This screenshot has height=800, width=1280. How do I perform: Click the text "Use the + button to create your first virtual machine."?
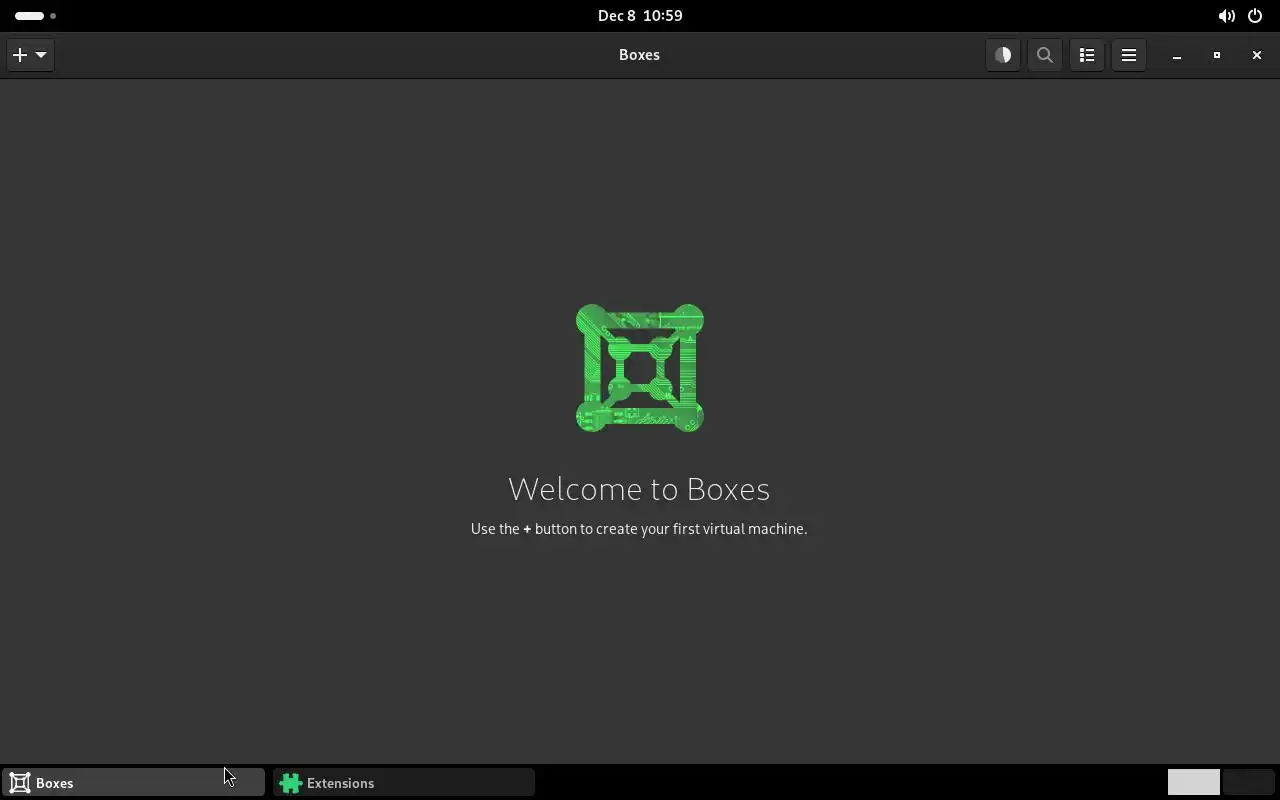tap(639, 529)
